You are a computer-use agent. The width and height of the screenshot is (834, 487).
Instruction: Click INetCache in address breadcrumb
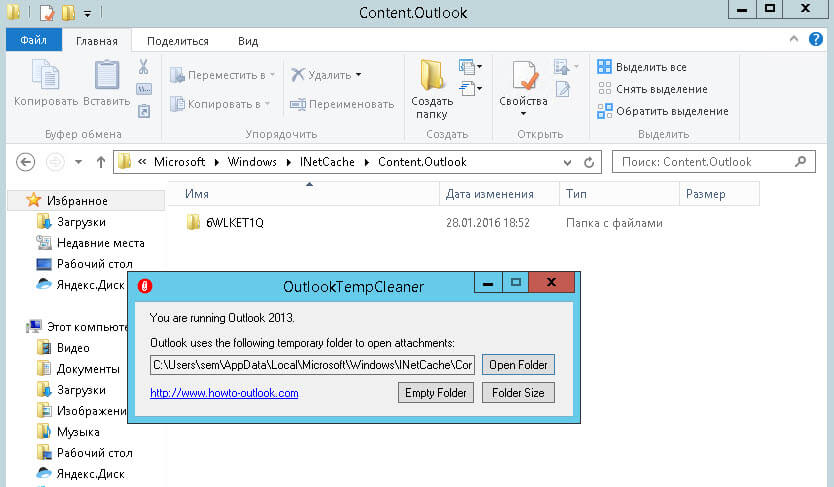coord(327,162)
